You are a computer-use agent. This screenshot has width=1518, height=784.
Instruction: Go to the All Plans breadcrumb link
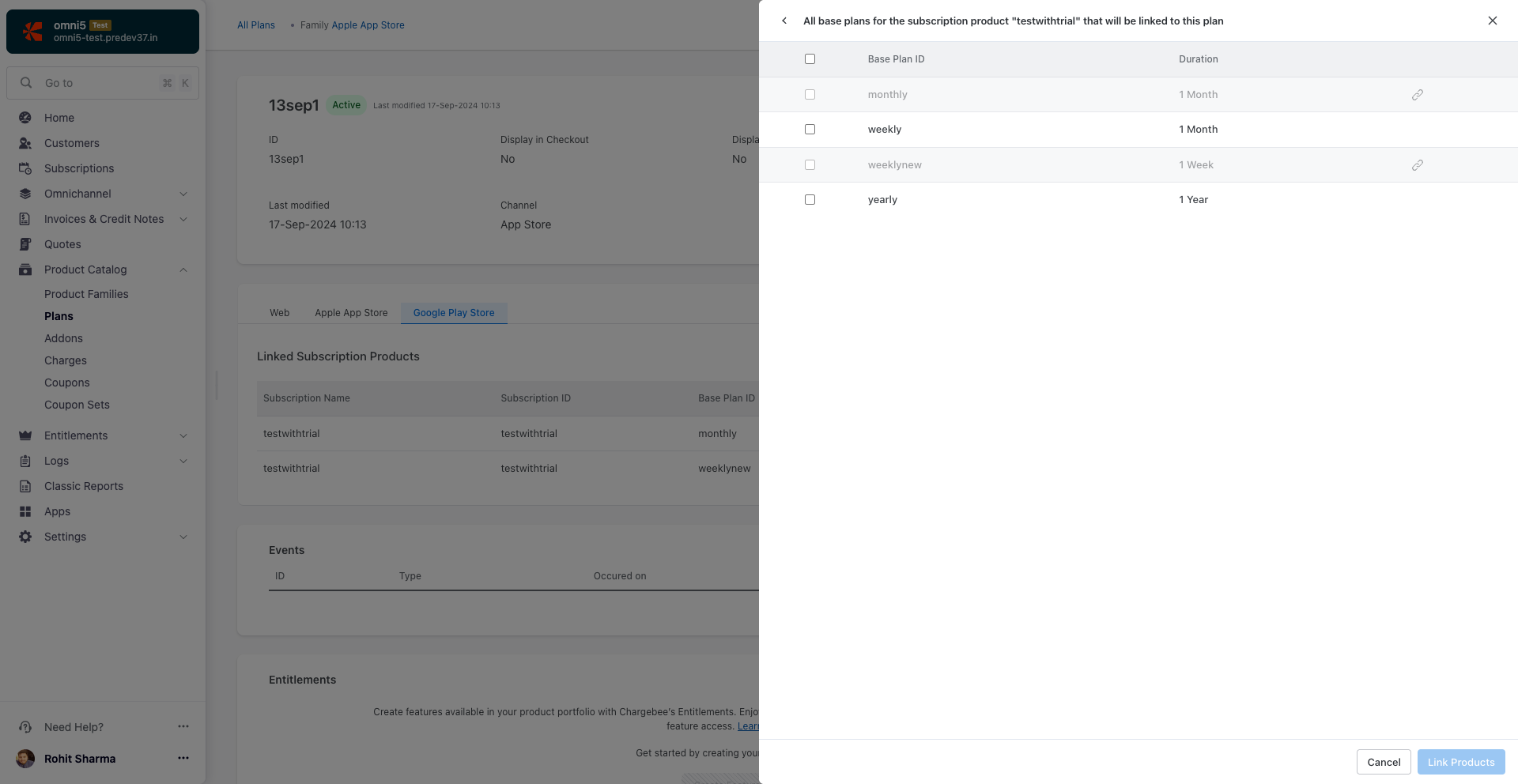pyautogui.click(x=256, y=25)
